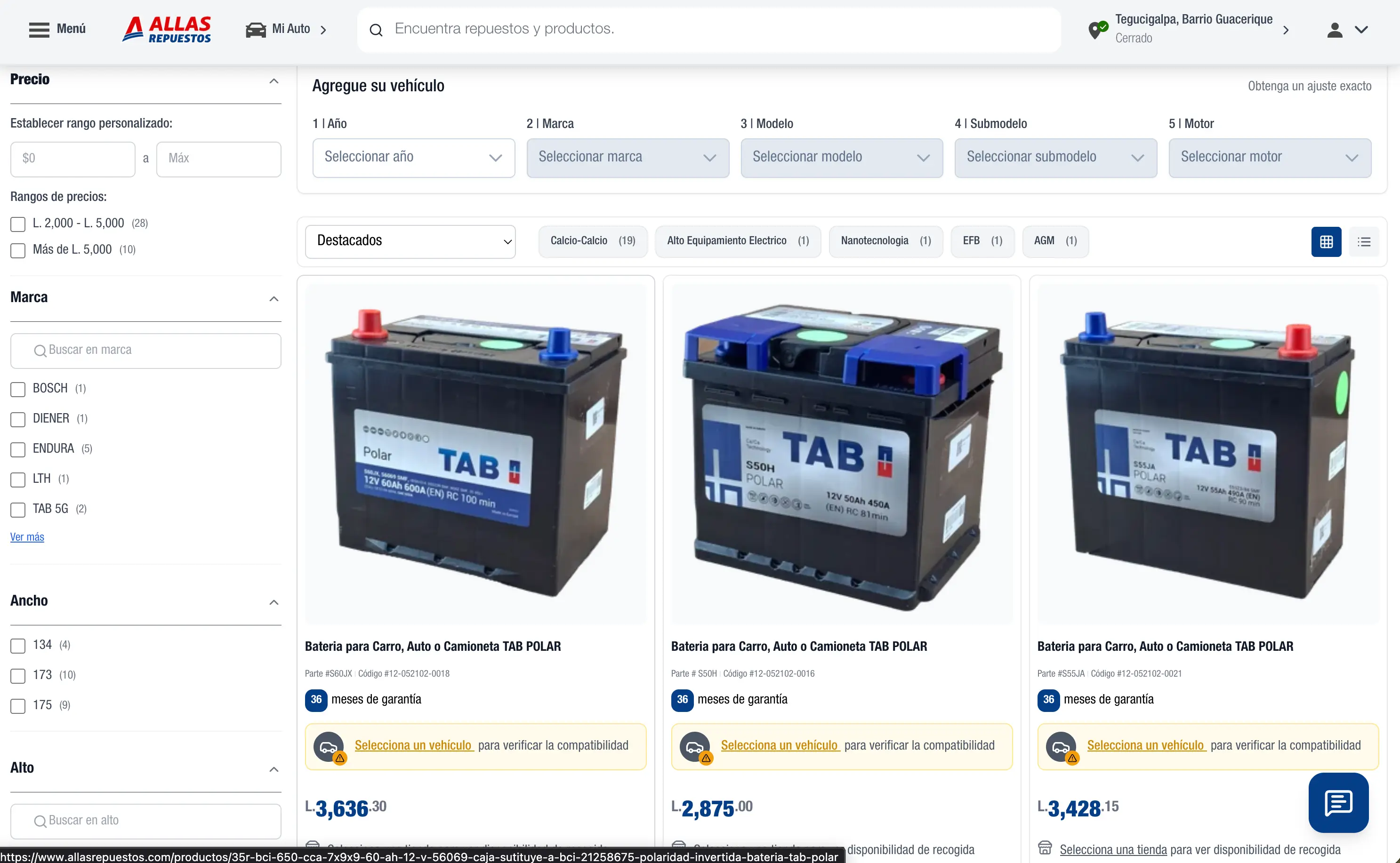Click the Buscar en alto field

click(x=145, y=821)
